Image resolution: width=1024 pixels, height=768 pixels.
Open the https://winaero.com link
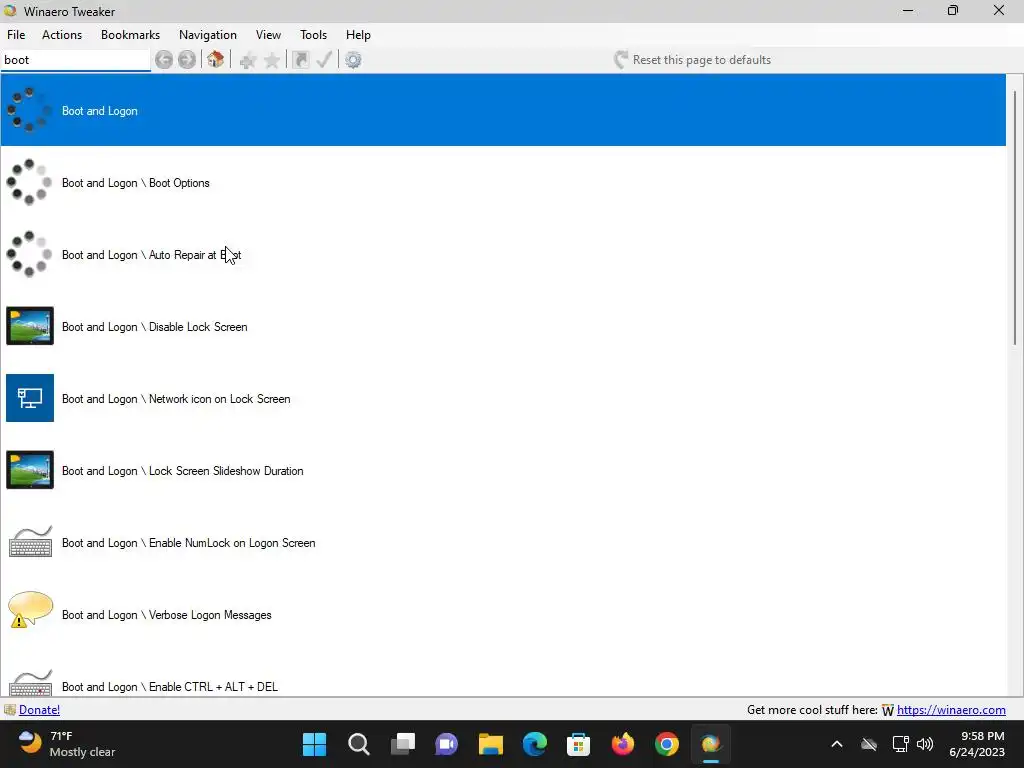951,710
